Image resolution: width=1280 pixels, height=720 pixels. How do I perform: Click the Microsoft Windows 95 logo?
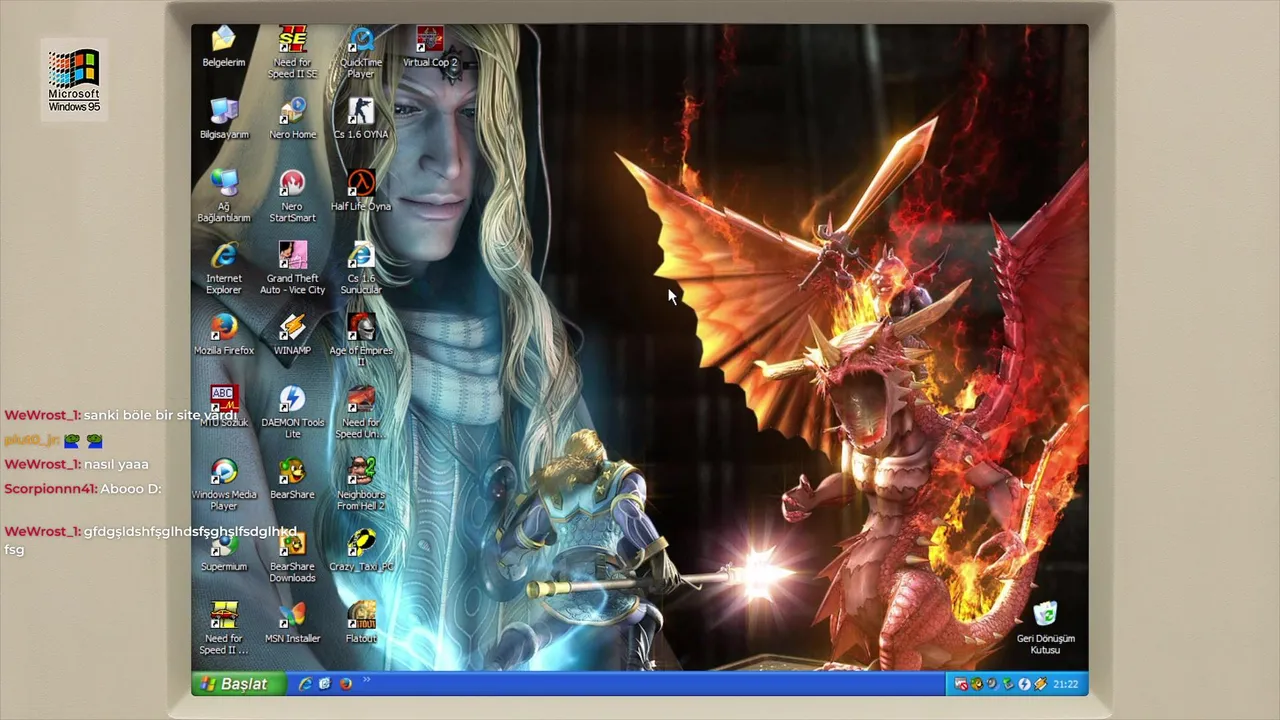[x=74, y=80]
